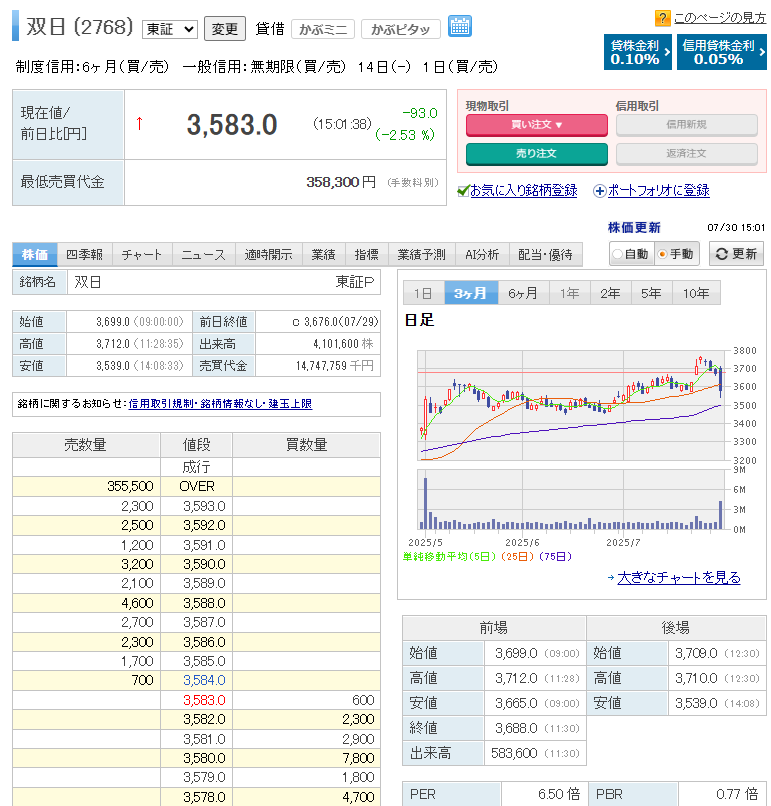Click ask price 3,590.0 in order book
The height and width of the screenshot is (806, 771).
click(204, 564)
